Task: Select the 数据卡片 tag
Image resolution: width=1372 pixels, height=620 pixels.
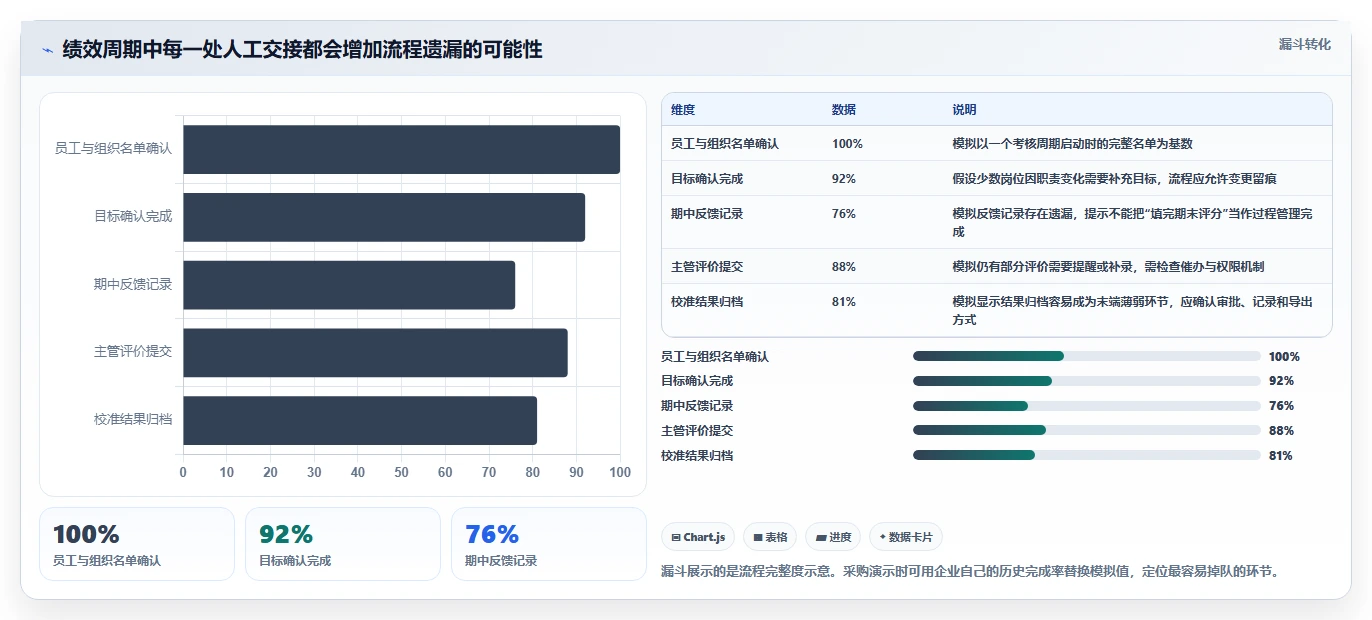Action: pyautogui.click(x=906, y=537)
